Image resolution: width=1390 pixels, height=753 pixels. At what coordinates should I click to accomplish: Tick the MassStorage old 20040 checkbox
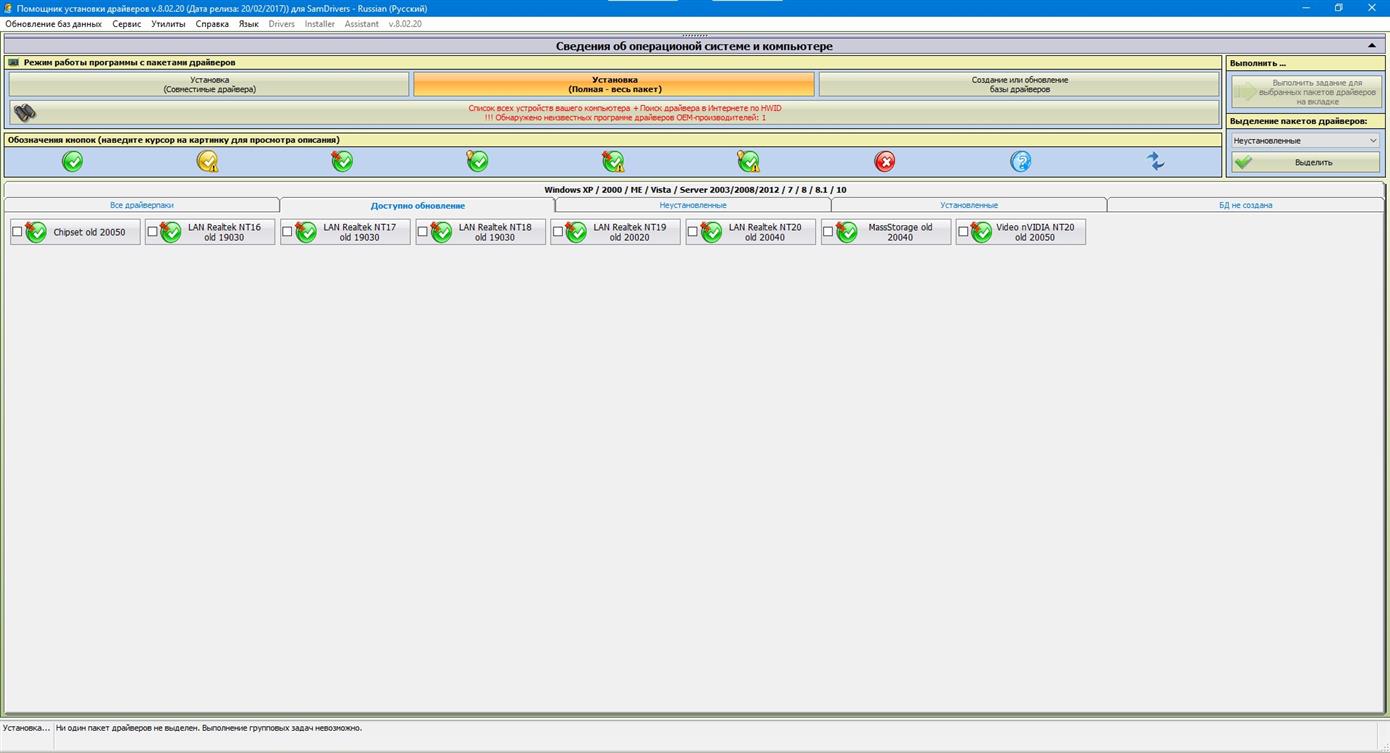828,232
